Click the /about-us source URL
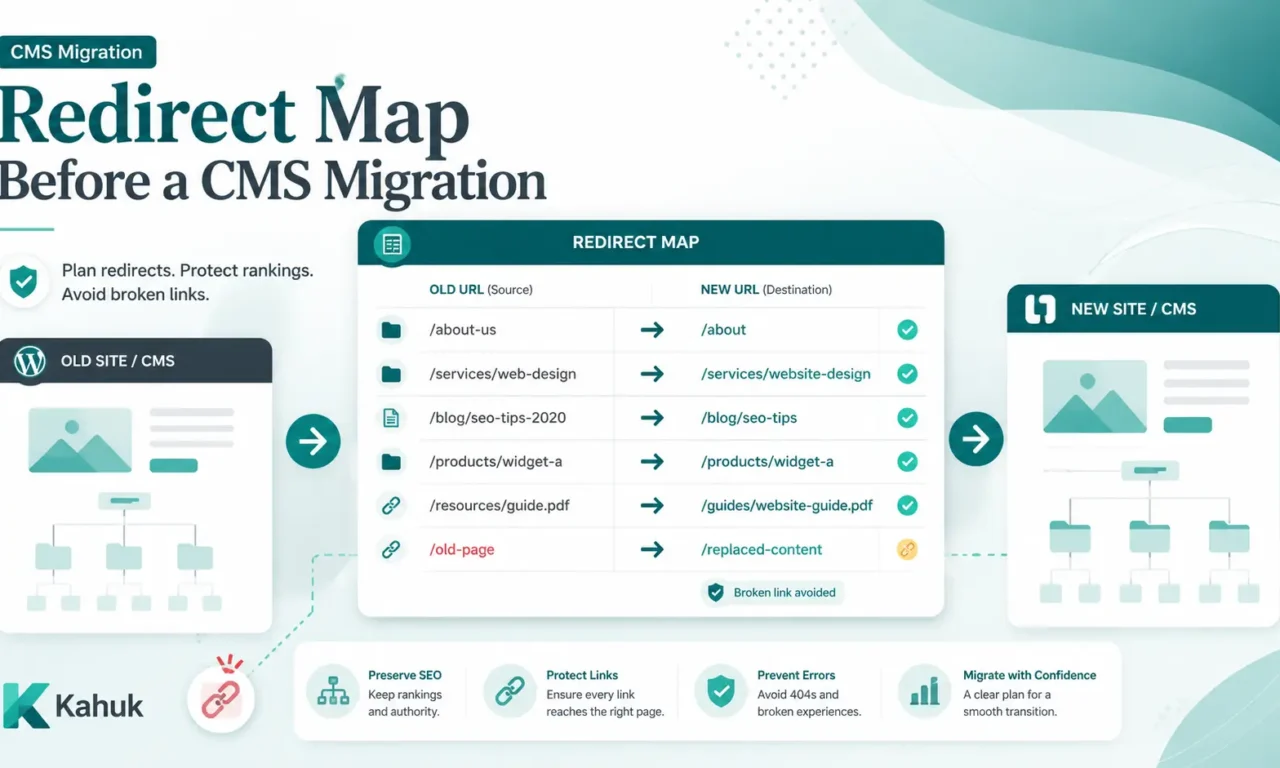The image size is (1280, 768). 463,330
